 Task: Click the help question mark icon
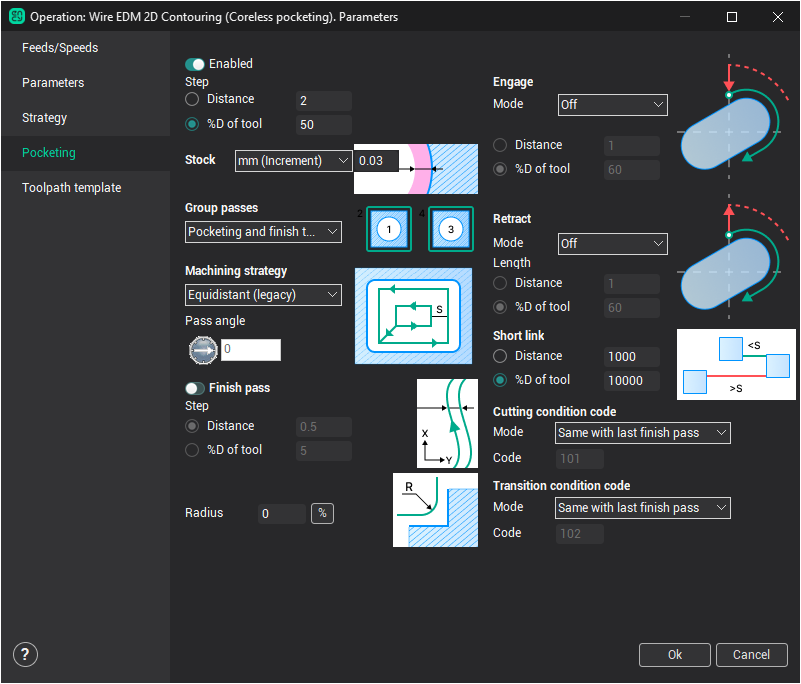coord(25,655)
